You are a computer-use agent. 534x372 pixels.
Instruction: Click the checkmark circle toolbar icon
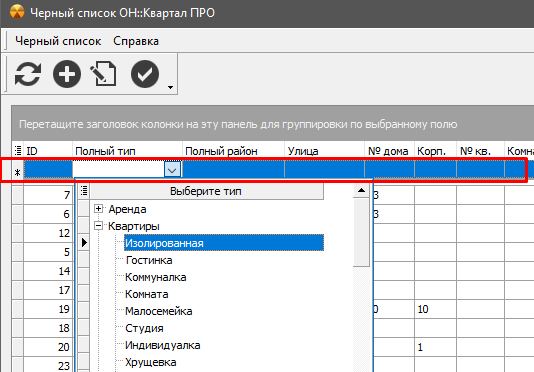click(145, 74)
